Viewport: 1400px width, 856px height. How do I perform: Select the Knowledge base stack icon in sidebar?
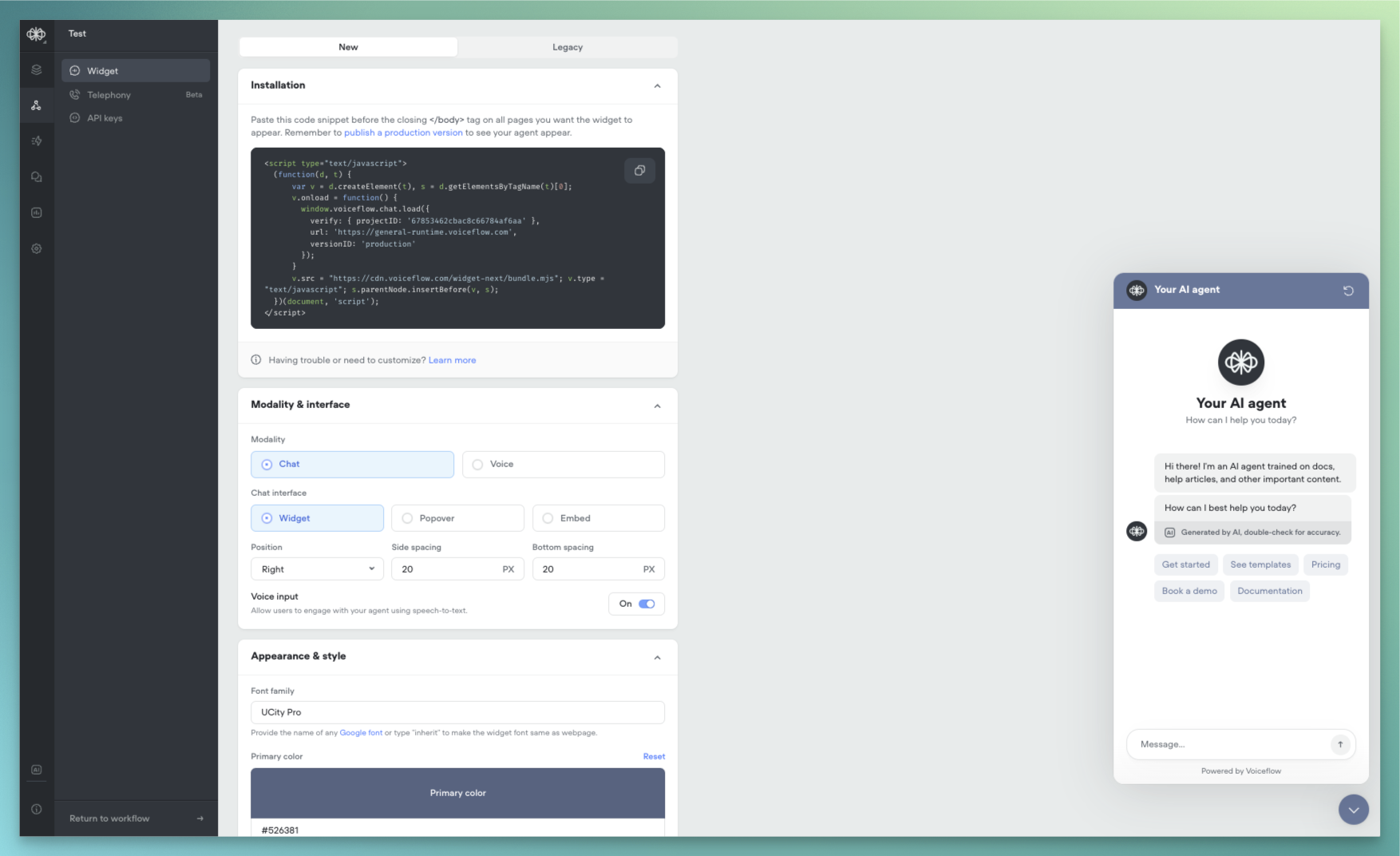[x=36, y=69]
